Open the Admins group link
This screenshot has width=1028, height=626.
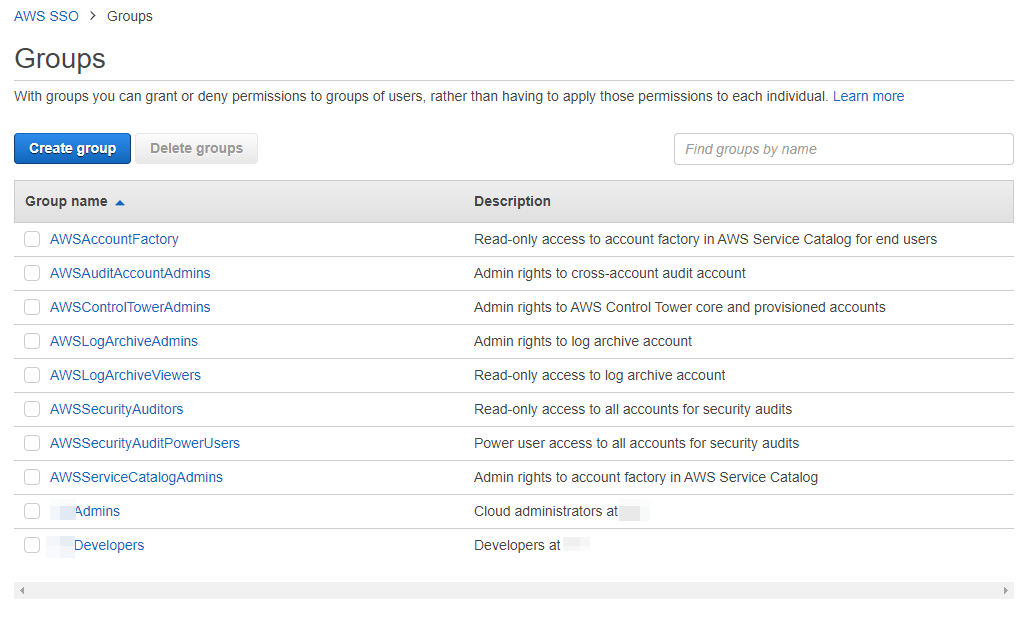(97, 511)
